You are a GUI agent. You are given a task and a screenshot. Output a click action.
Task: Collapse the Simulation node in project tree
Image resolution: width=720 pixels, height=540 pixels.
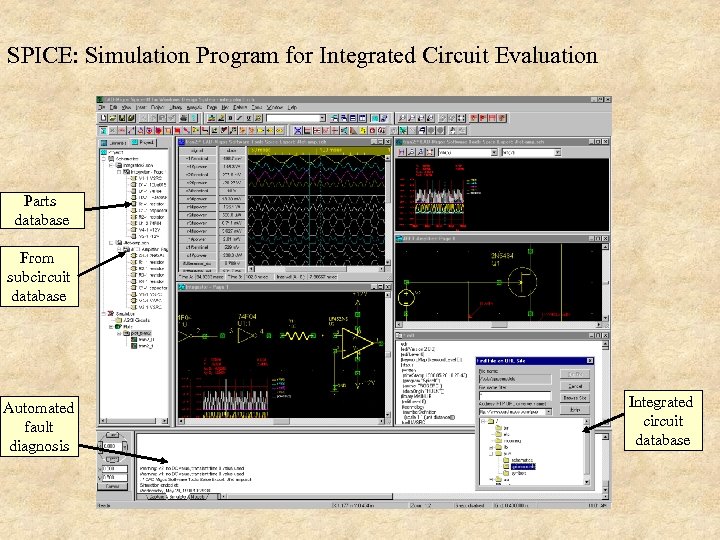pos(103,314)
